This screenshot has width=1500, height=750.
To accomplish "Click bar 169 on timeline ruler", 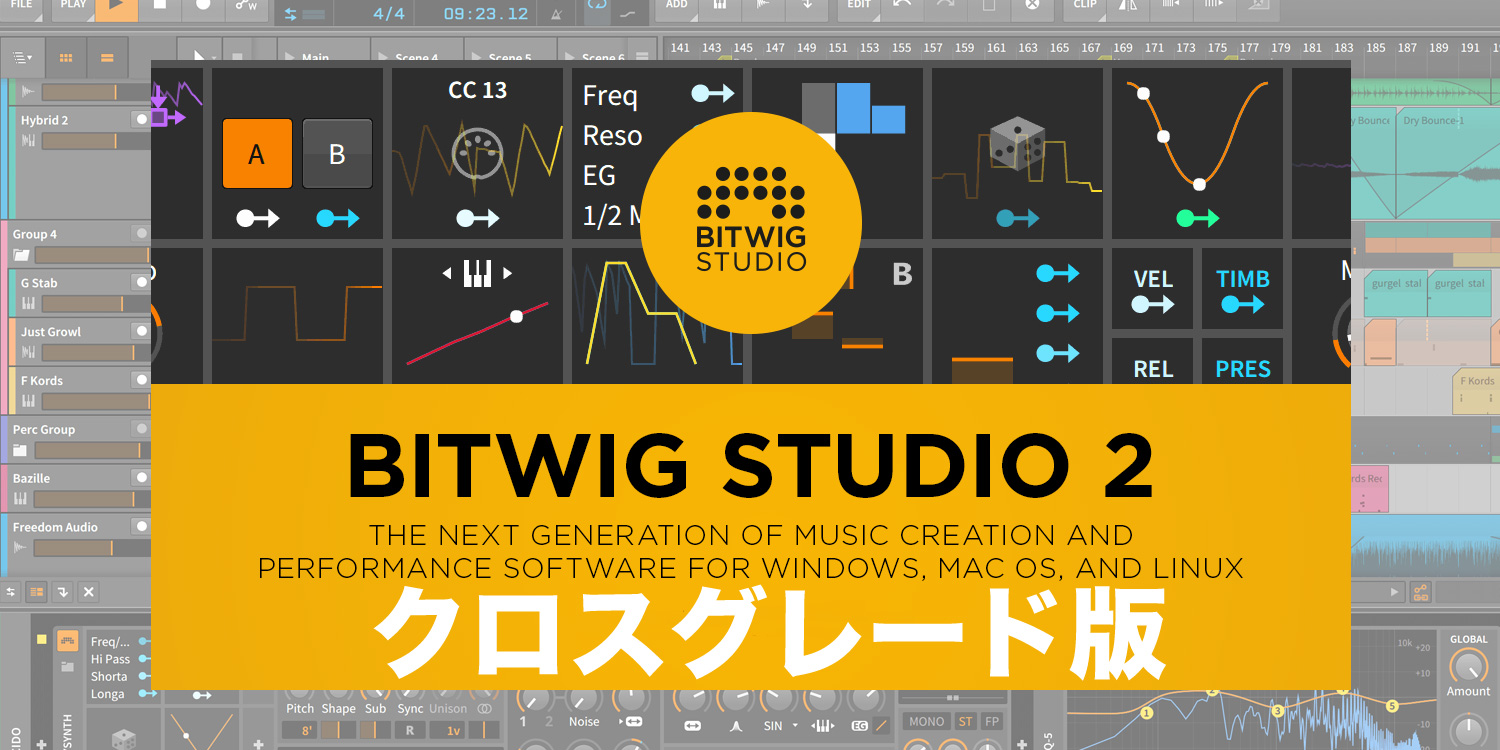I will (x=1123, y=48).
